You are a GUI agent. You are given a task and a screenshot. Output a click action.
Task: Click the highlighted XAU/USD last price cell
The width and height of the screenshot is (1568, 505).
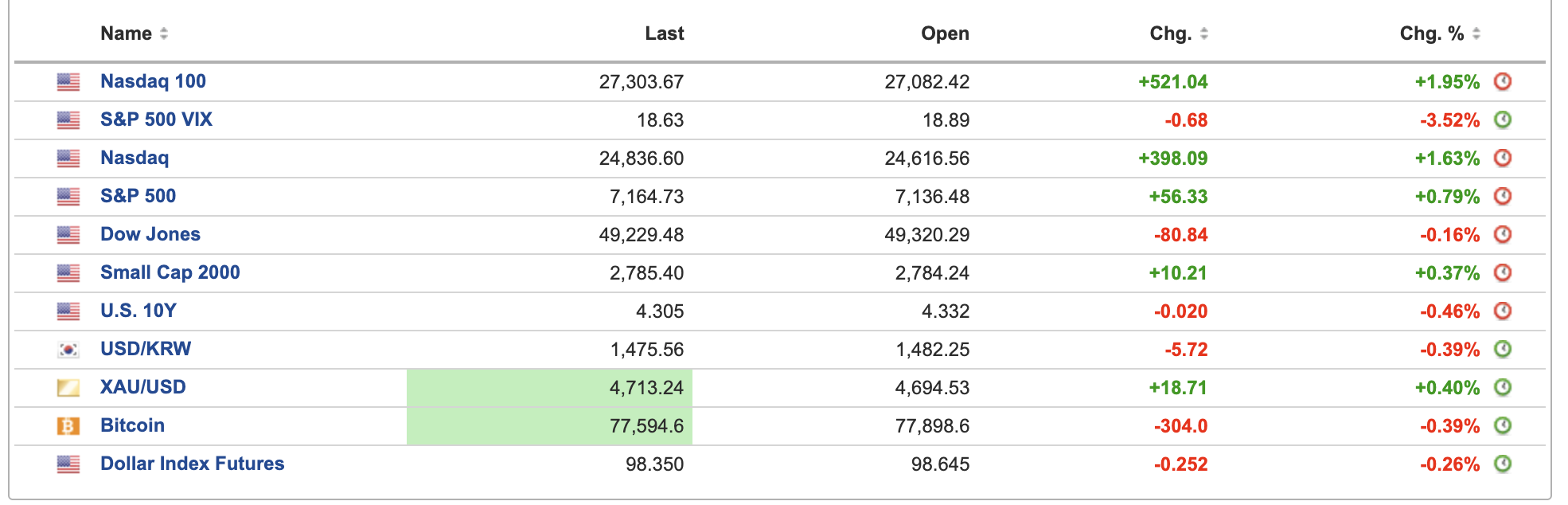[549, 388]
